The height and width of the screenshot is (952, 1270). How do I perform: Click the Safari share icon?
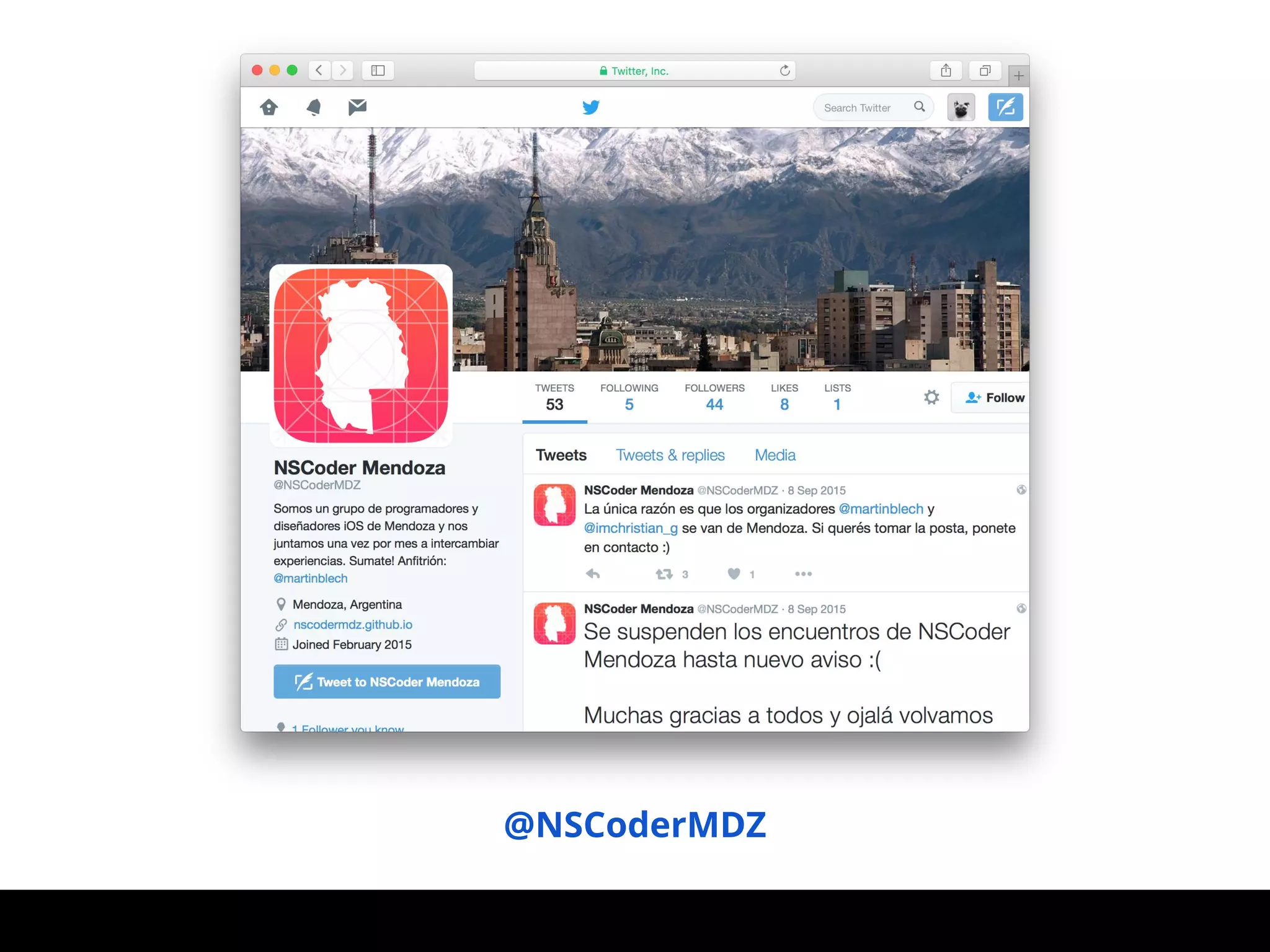point(945,71)
